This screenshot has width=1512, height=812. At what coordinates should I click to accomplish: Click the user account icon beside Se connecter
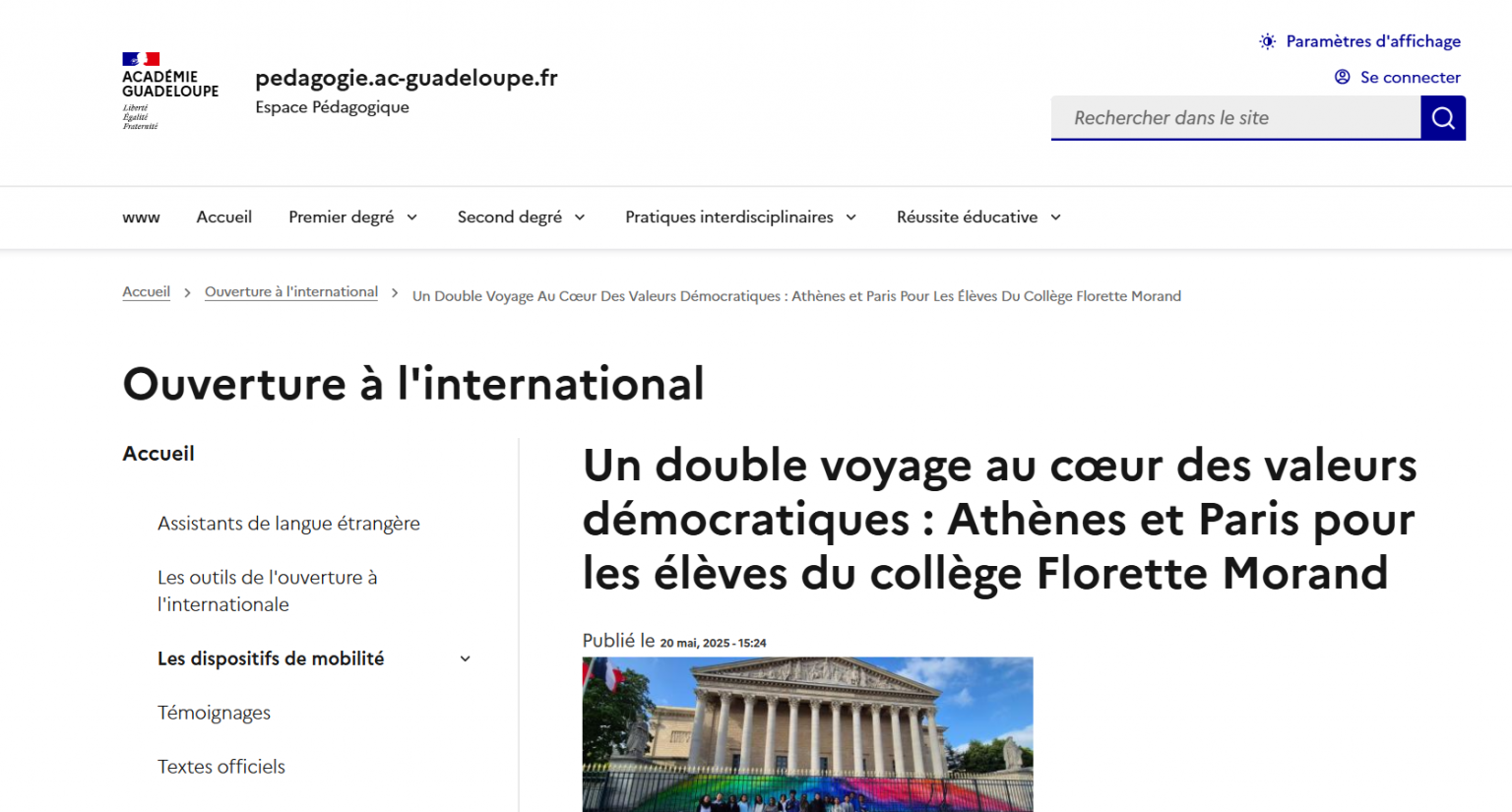(1342, 77)
